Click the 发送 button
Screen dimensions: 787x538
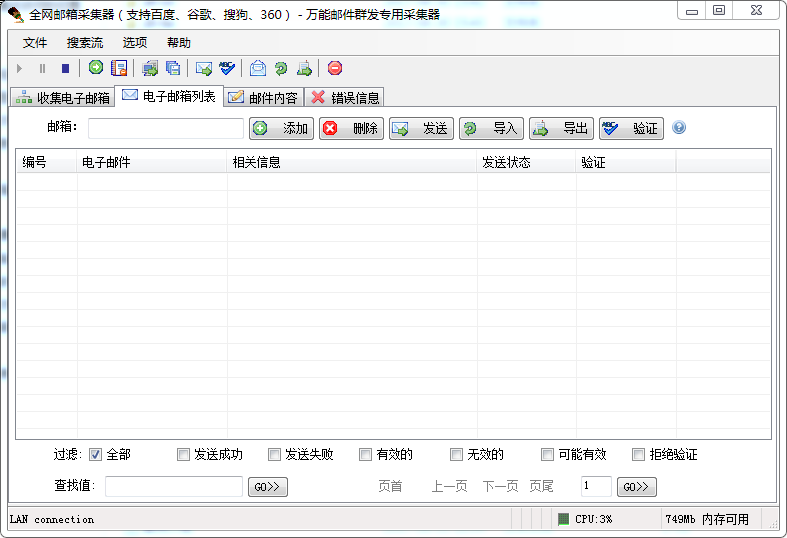tap(422, 128)
